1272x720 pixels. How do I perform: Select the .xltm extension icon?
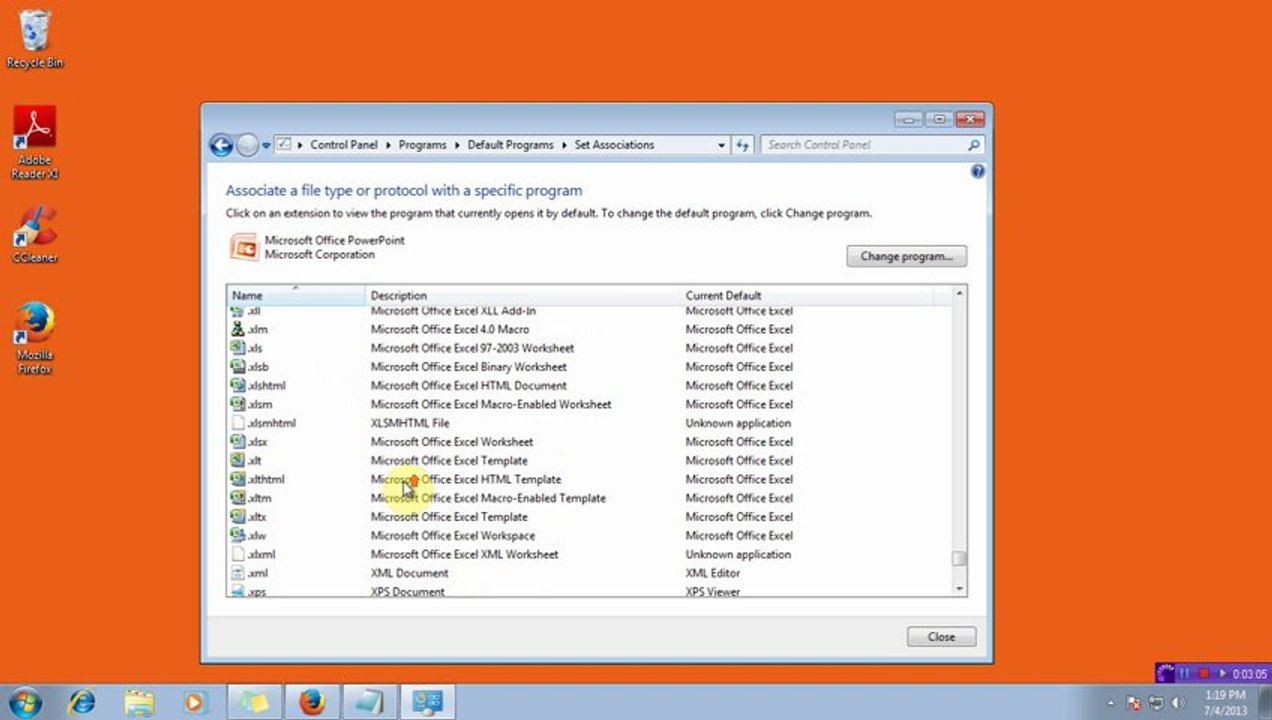coord(237,498)
